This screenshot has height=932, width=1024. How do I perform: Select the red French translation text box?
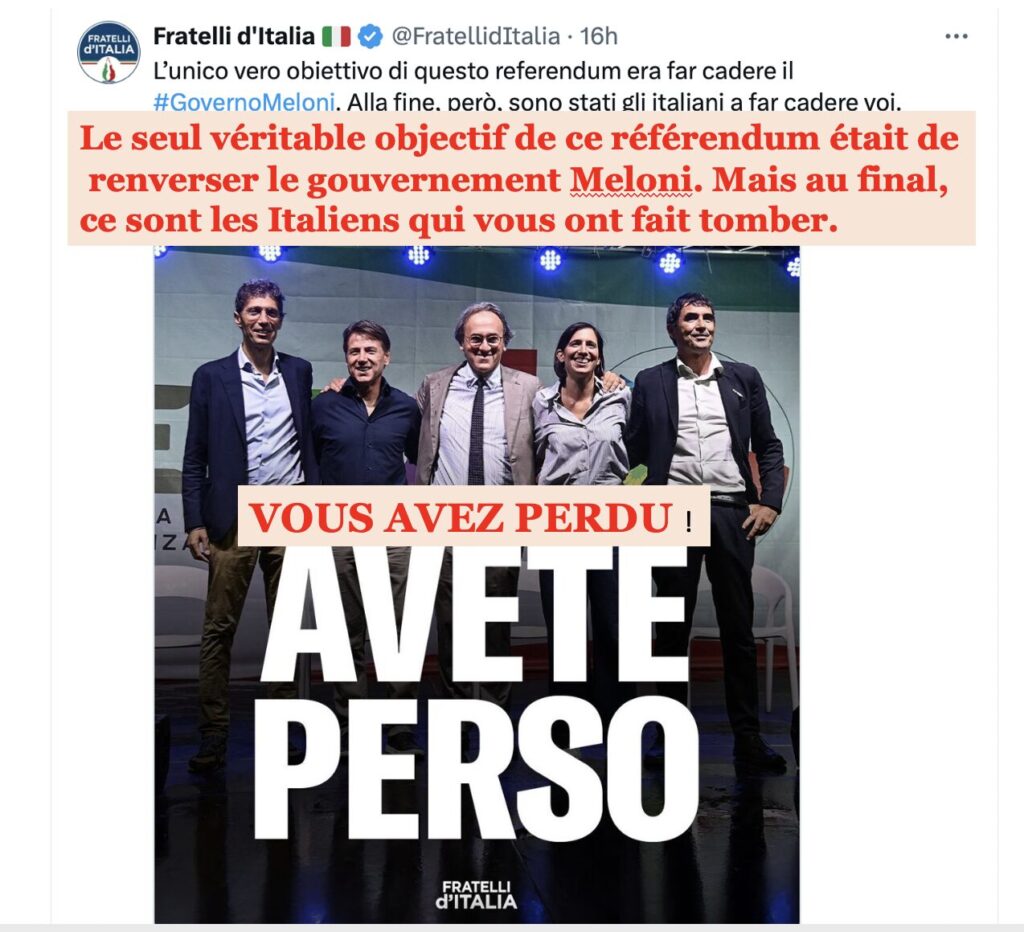pos(521,178)
